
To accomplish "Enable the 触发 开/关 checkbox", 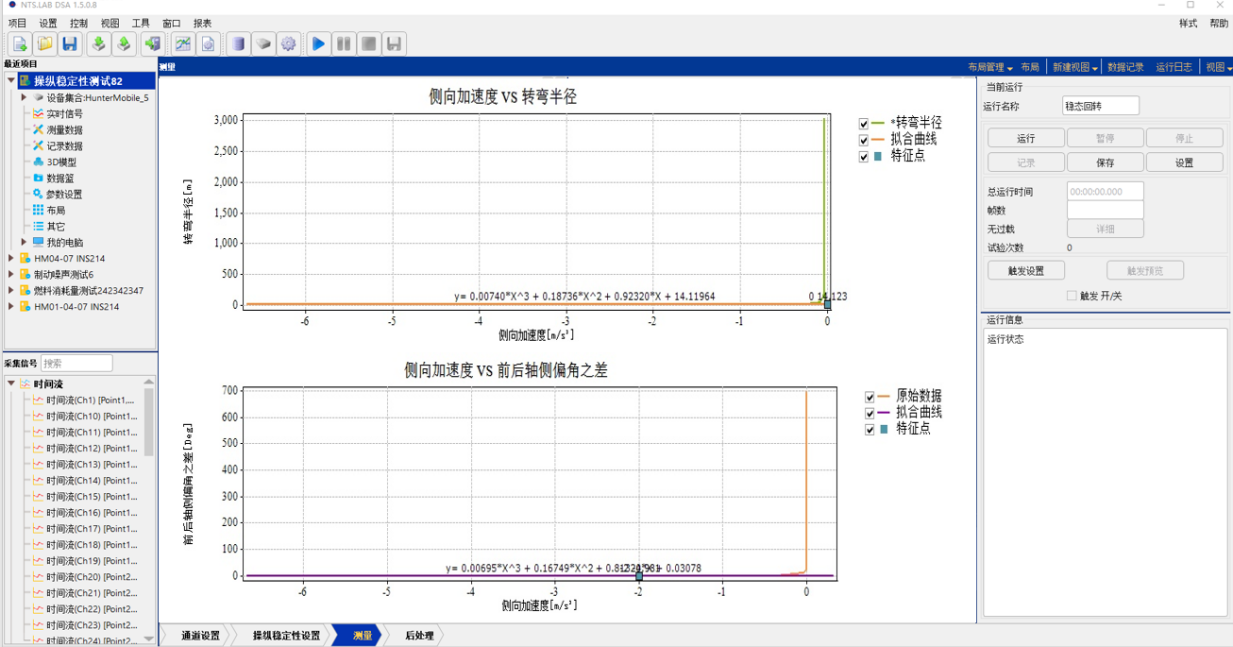I will click(1072, 296).
